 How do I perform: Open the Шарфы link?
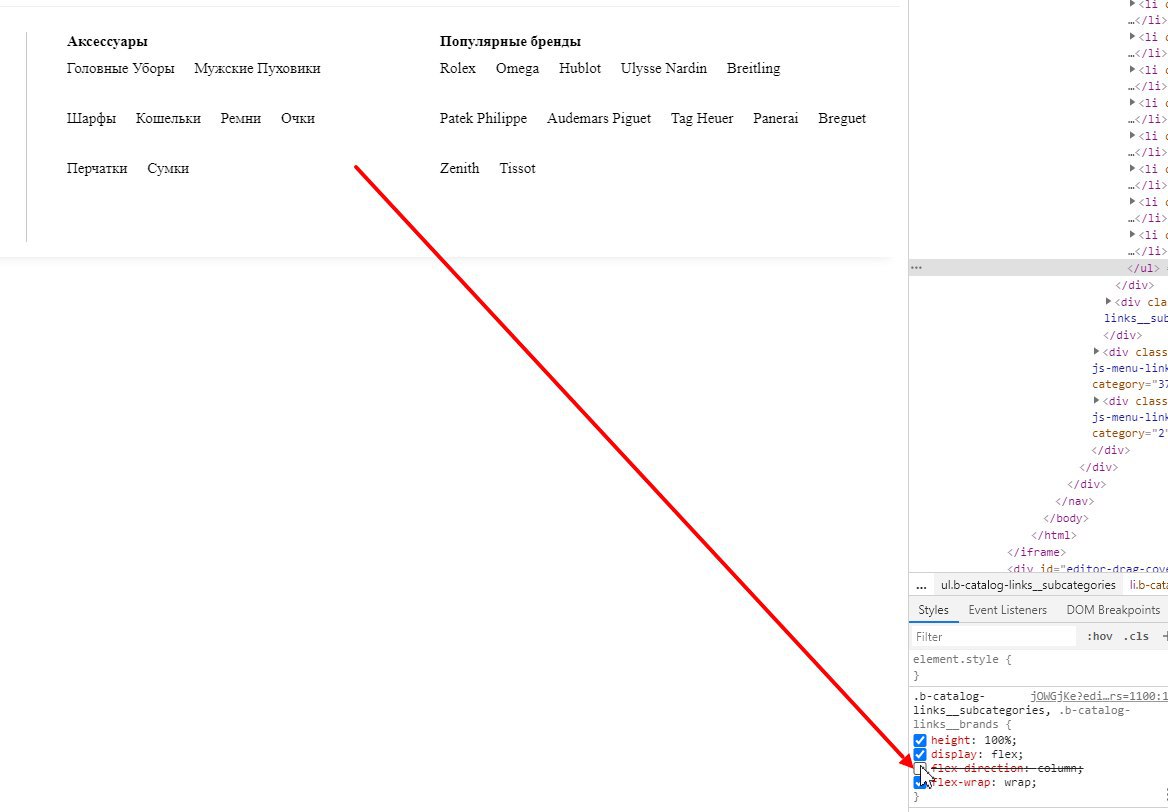coord(92,118)
